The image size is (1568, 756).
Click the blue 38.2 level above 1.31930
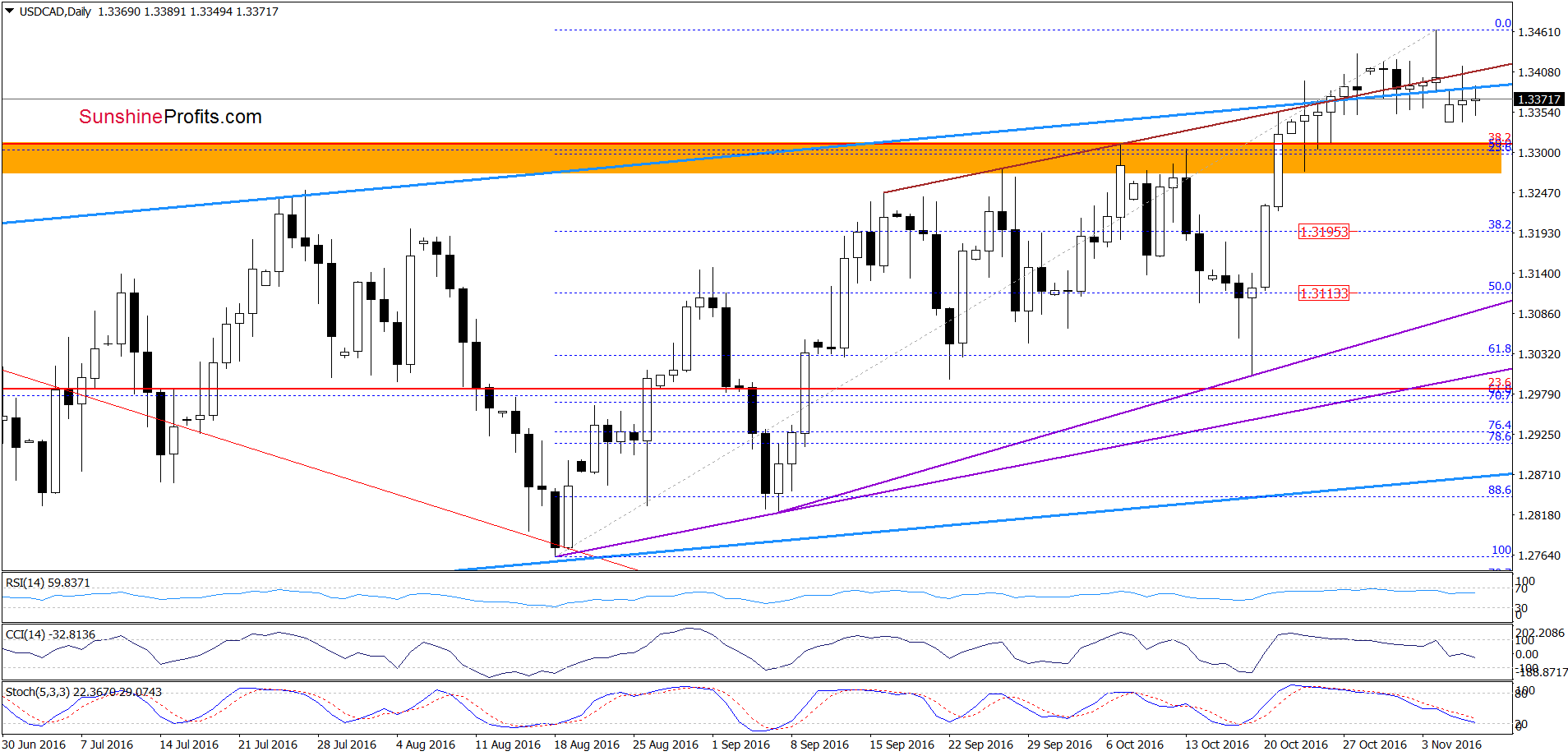(1500, 224)
